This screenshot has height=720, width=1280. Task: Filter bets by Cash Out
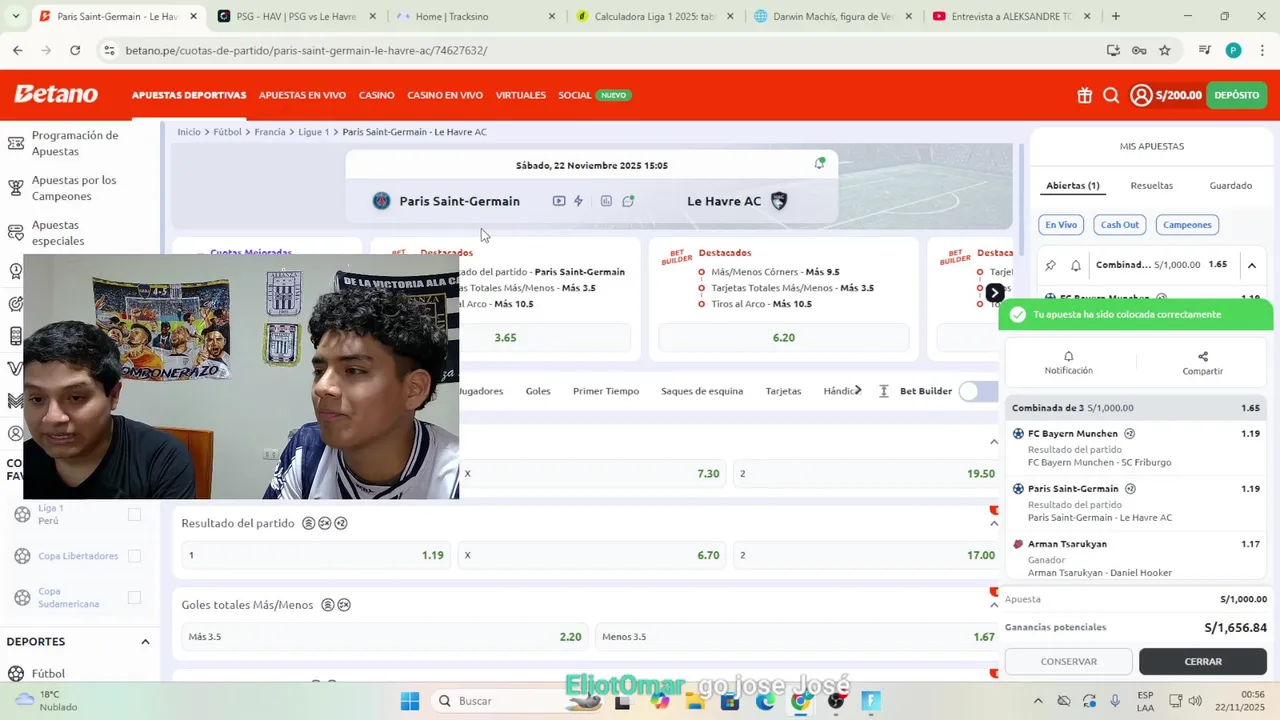[x=1119, y=225]
